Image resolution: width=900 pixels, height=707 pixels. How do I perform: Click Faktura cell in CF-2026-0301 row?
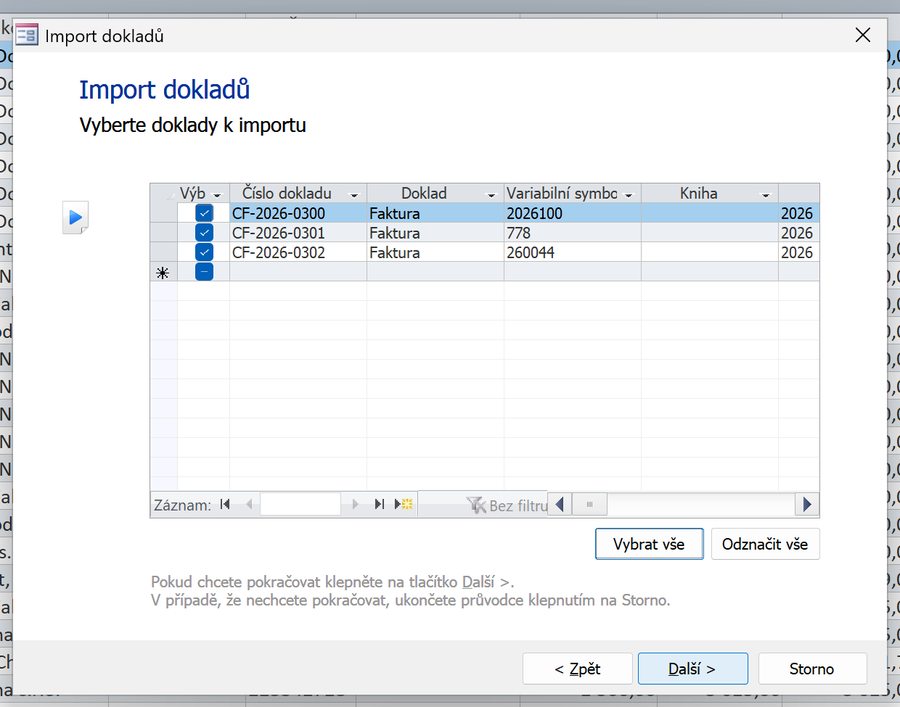point(435,233)
